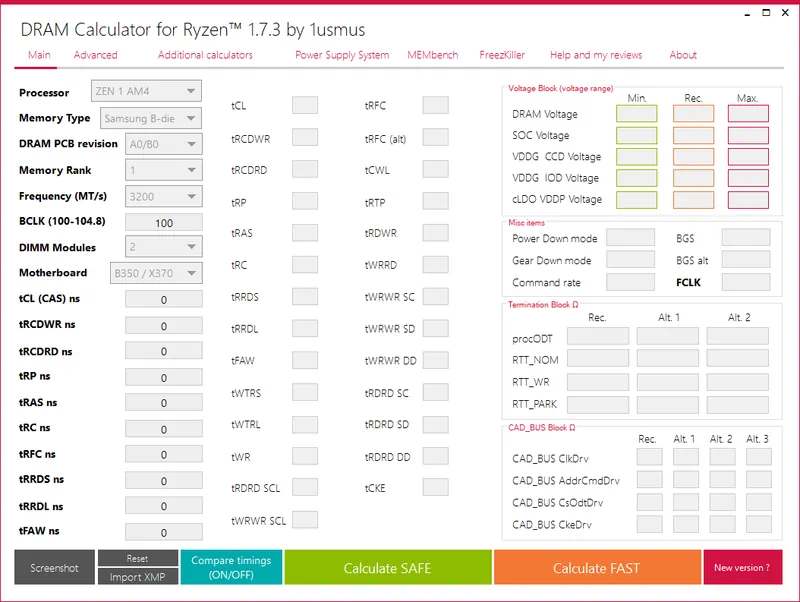800x602 pixels.
Task: Toggle Compare timings (ON/OFF)
Action: (231, 567)
